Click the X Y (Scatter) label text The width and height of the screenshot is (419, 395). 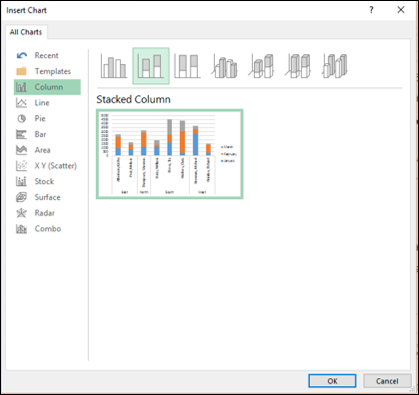56,166
